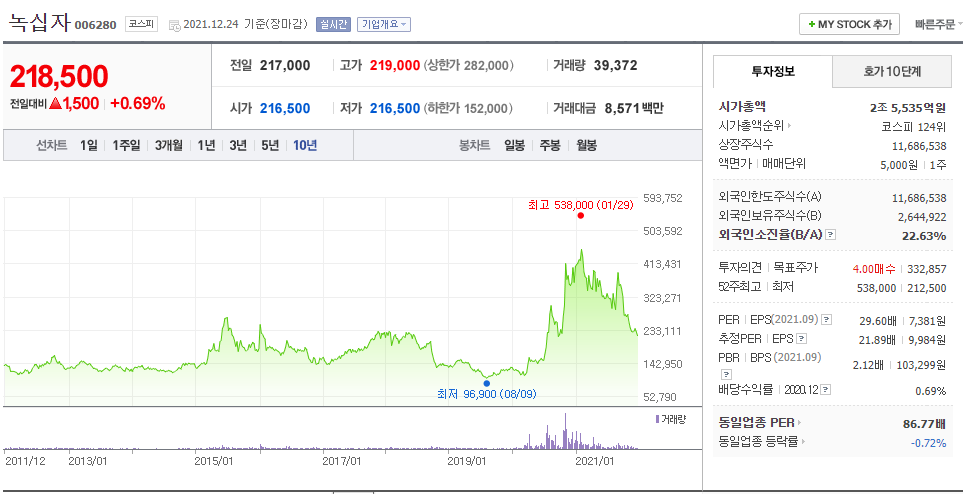Click the blue 최저 96,900 marker dot
This screenshot has width=963, height=494.
click(x=486, y=383)
